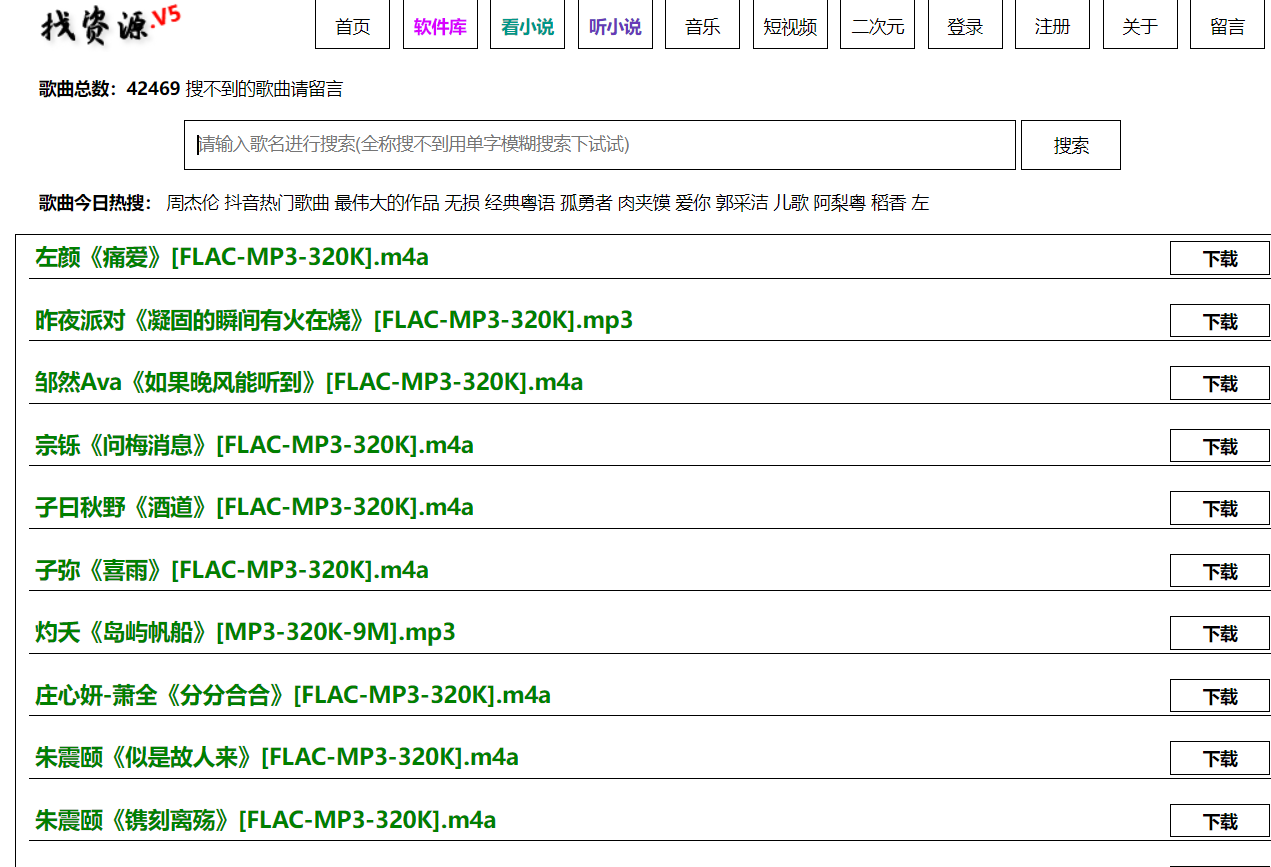Pick the 稻香 hot search term
The width and height of the screenshot is (1271, 867).
pyautogui.click(x=888, y=203)
